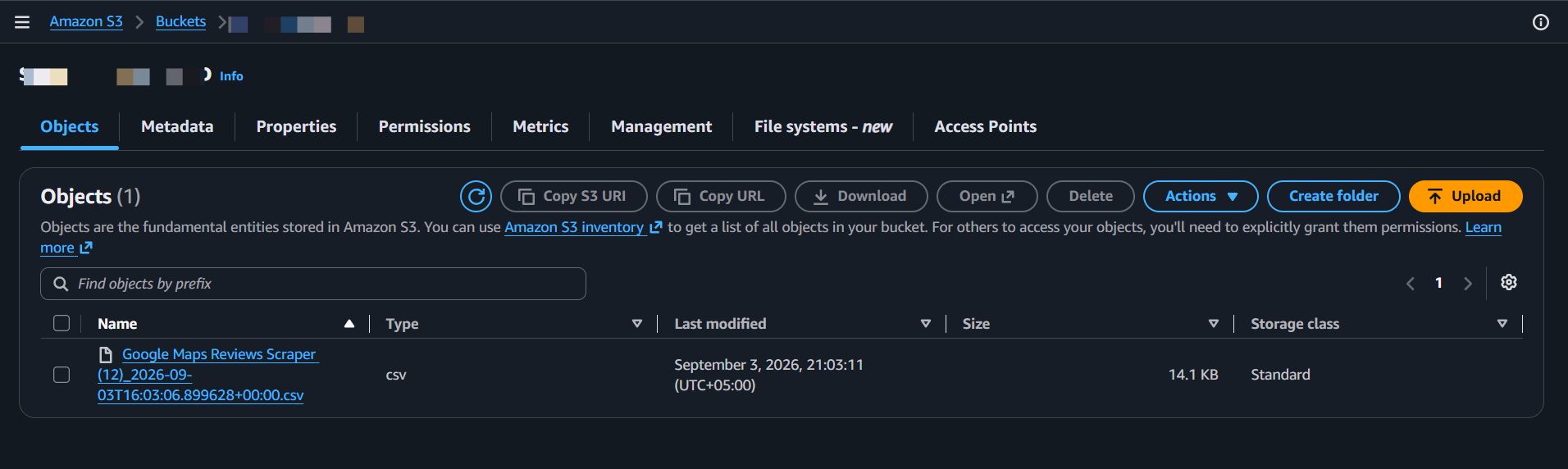The image size is (1568, 469).
Task: Click the Delete button
Action: (1091, 196)
